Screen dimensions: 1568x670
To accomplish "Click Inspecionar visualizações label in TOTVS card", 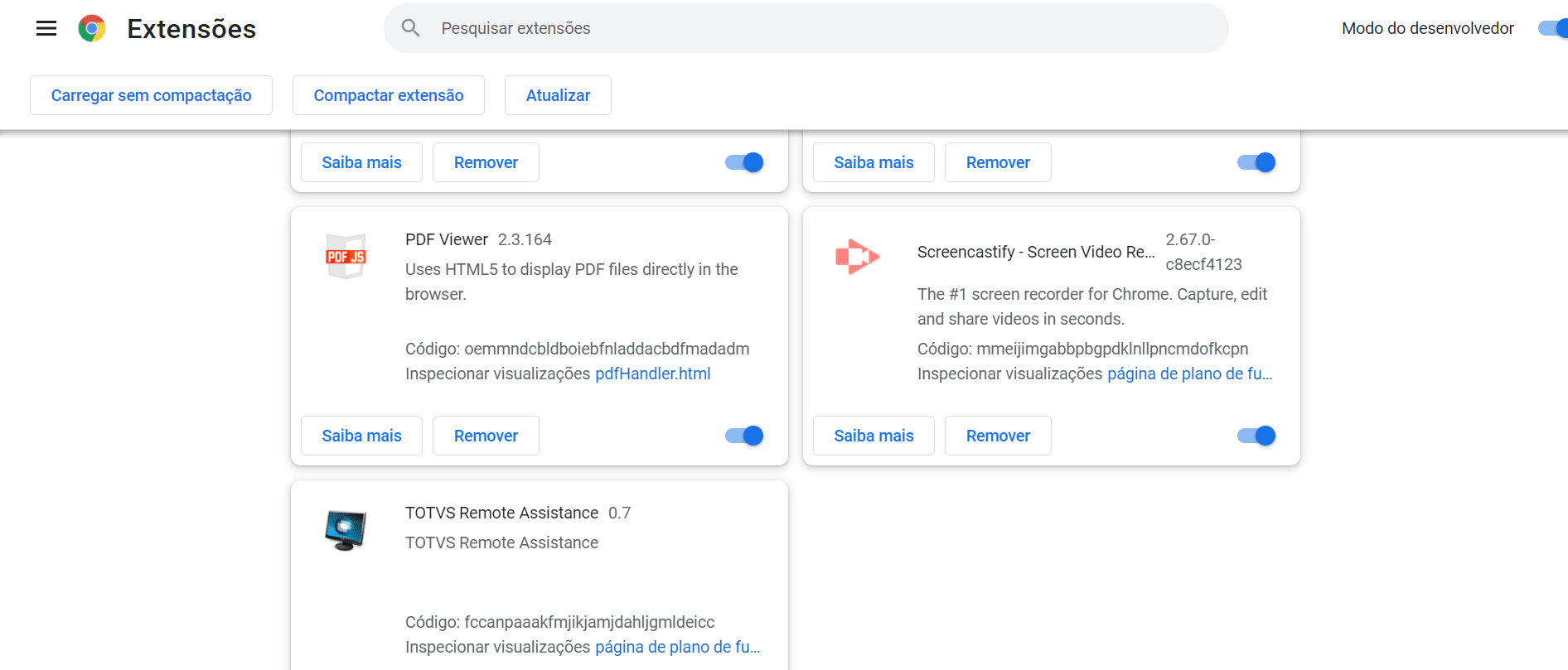I will click(497, 647).
